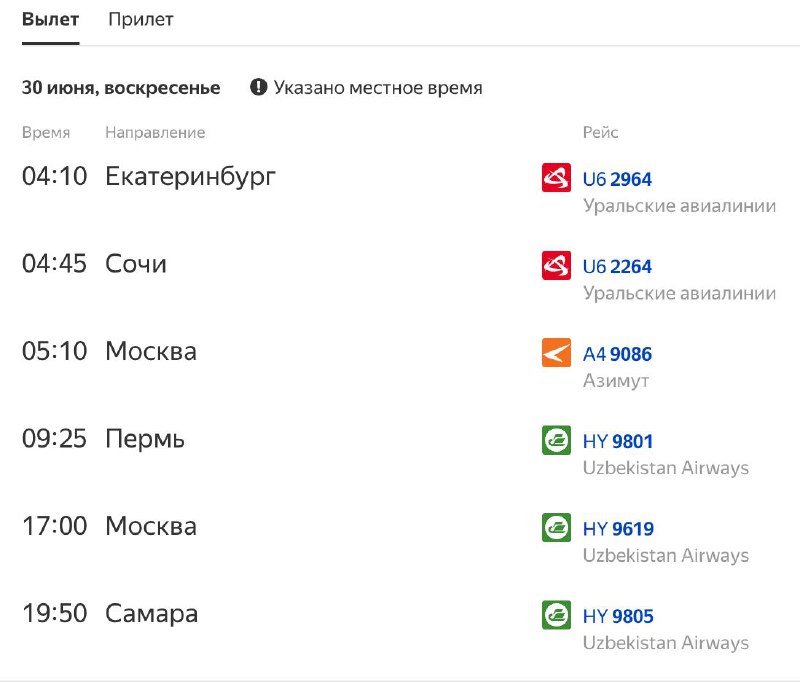Viewport: 800px width, 682px height.
Task: Open flight U6 2964 link
Action: tap(617, 179)
